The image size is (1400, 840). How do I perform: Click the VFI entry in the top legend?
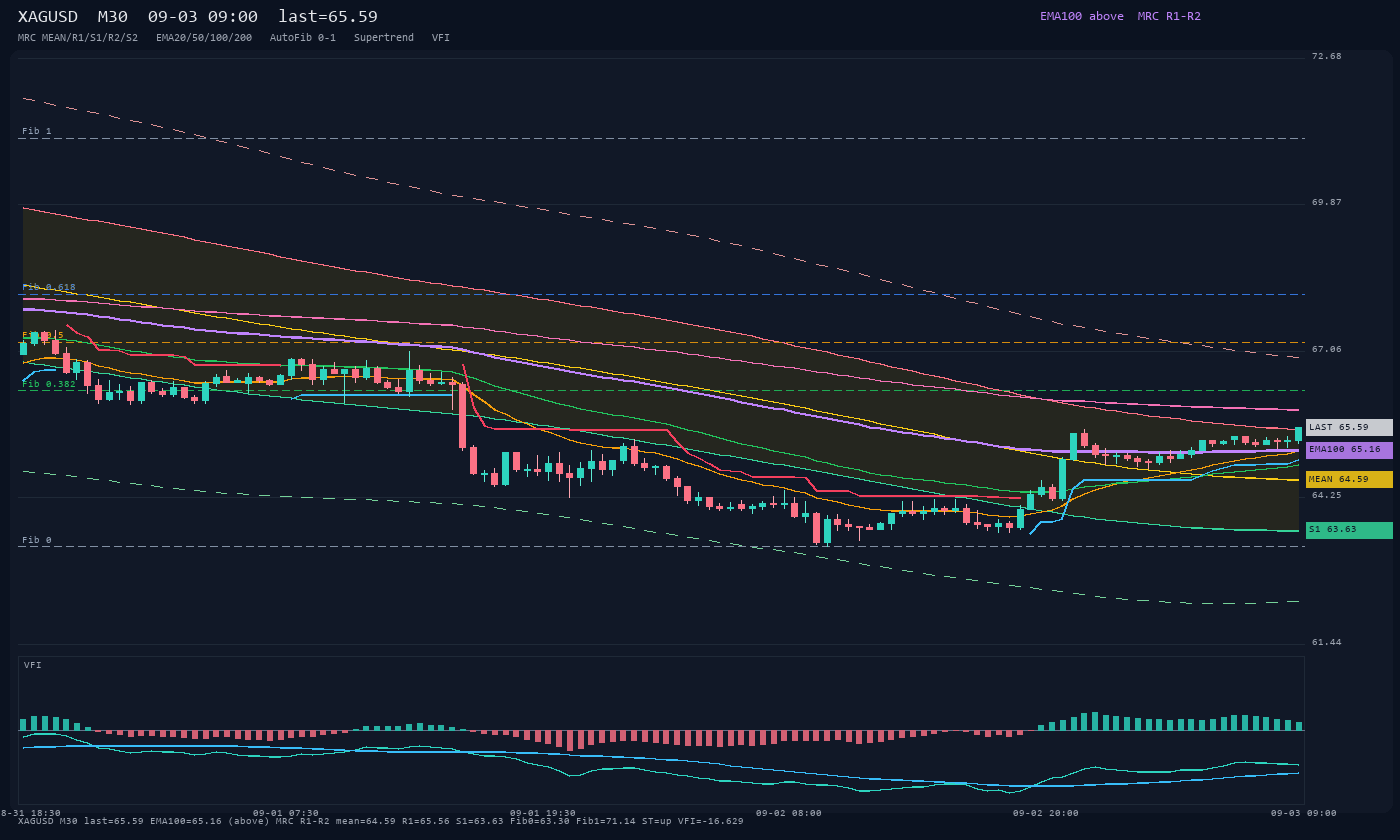coord(441,38)
